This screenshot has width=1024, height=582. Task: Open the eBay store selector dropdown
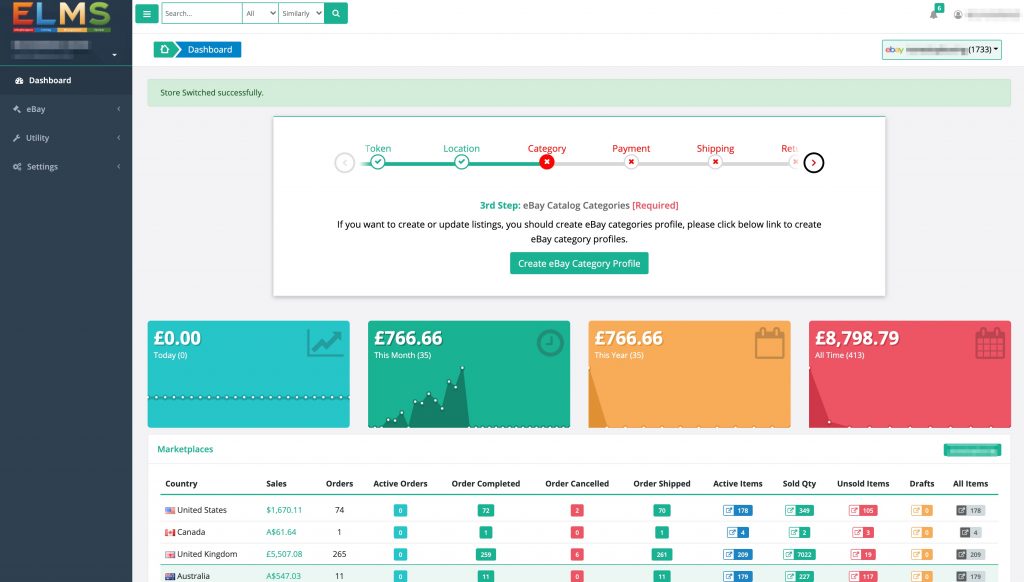940,48
